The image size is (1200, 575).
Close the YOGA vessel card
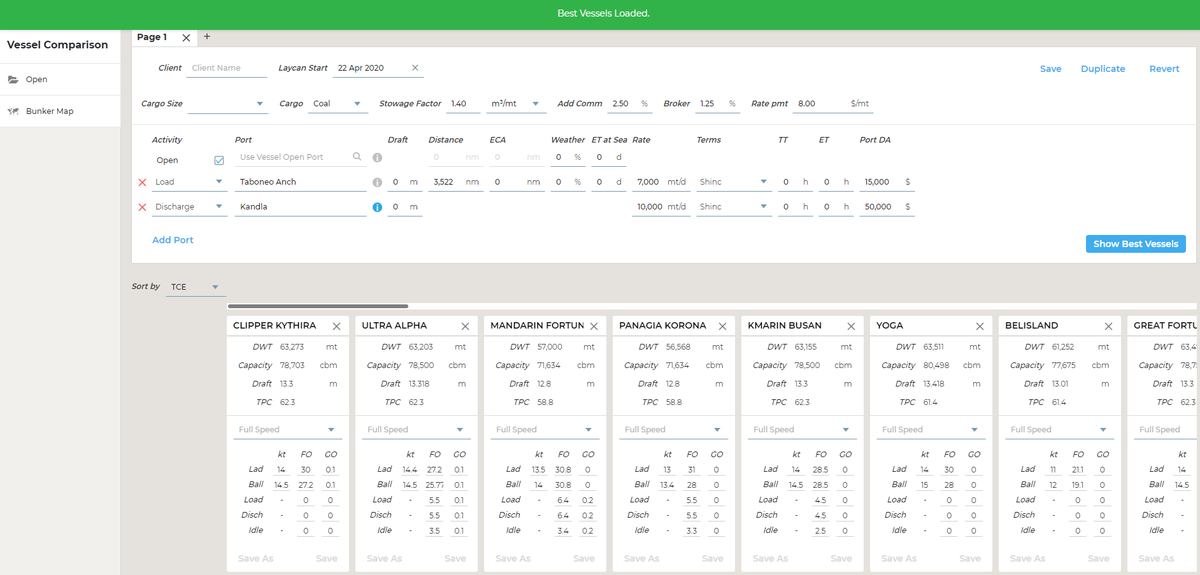coord(980,326)
